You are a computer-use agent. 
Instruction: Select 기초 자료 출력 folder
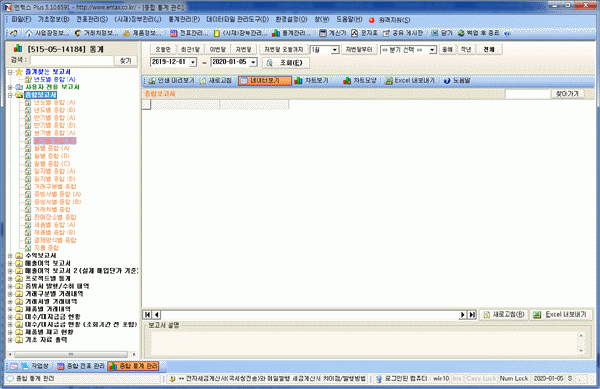(46, 340)
